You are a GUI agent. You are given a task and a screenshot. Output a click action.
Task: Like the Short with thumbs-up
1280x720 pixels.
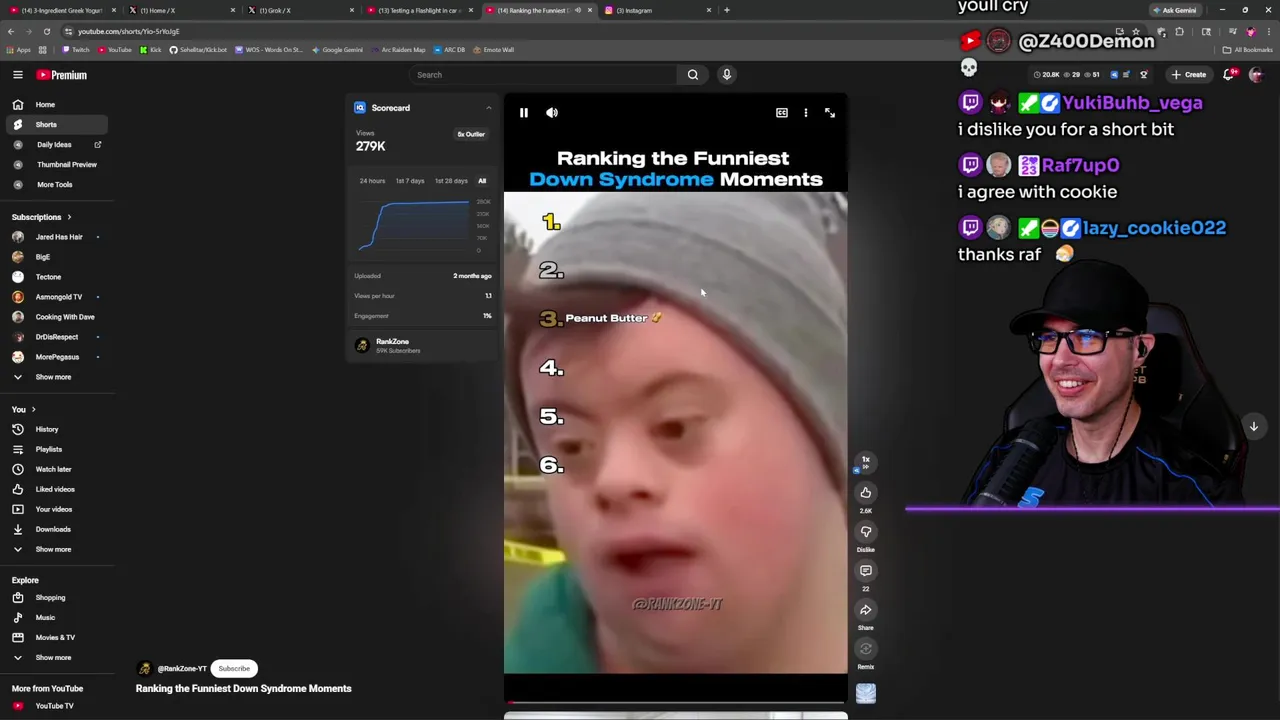(866, 493)
